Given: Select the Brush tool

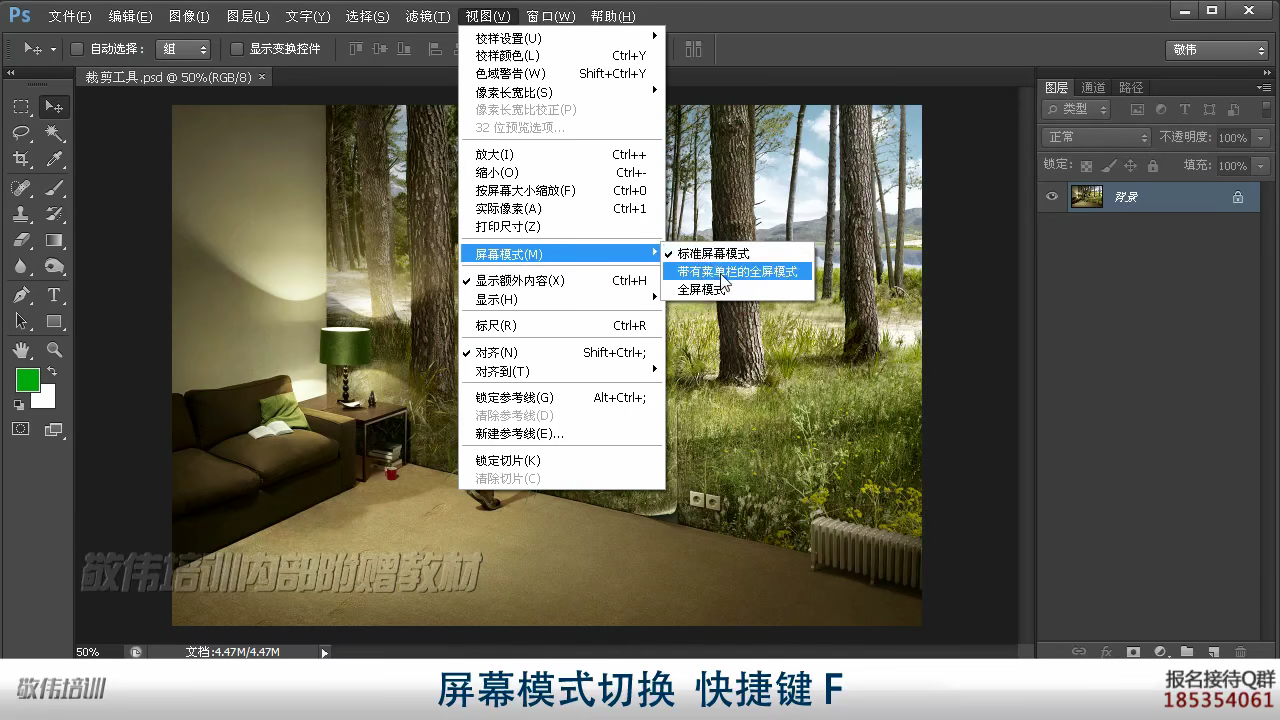Looking at the screenshot, I should [54, 188].
